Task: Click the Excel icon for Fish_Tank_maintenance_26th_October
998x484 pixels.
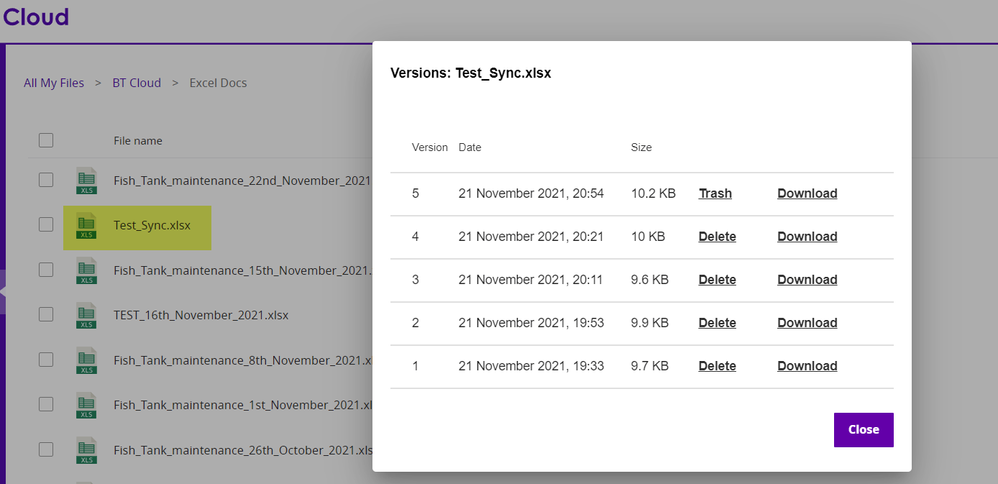Action: [x=87, y=450]
